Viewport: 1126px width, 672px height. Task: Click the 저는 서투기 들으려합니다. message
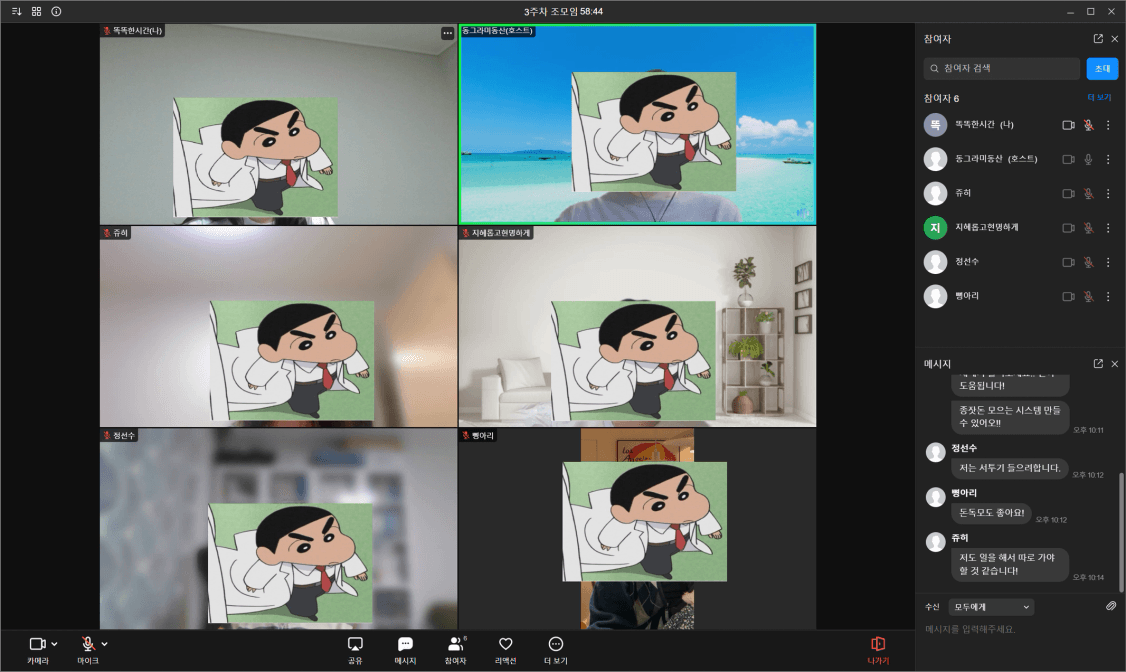click(x=1010, y=468)
